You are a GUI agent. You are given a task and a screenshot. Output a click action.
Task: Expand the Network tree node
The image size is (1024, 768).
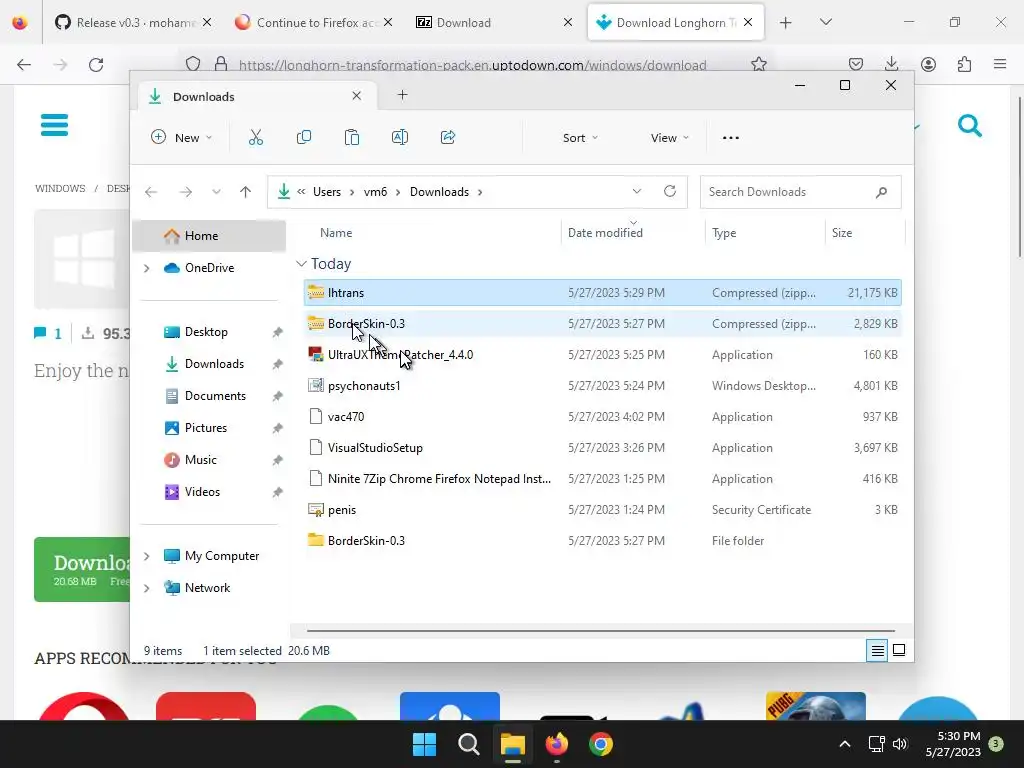(x=147, y=588)
